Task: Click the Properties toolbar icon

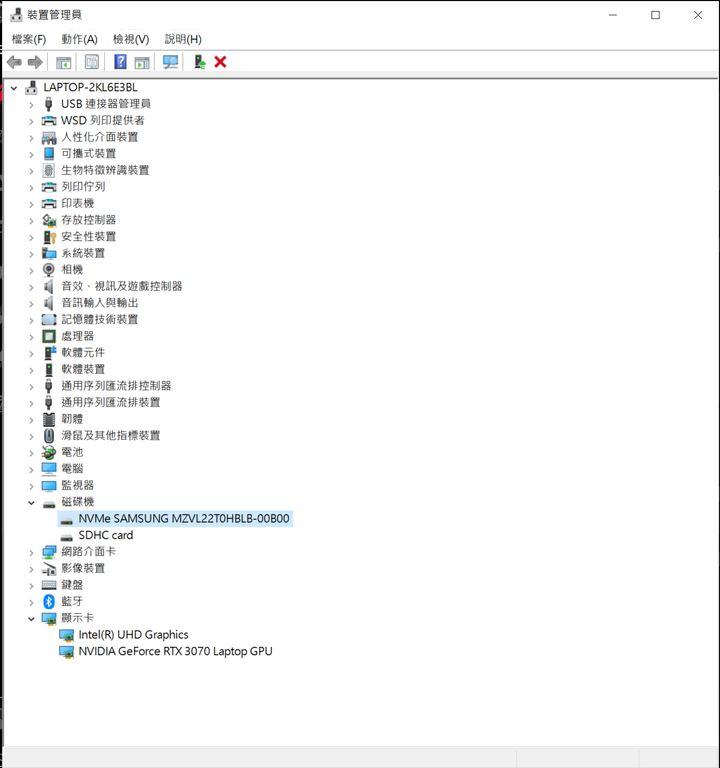Action: tap(92, 62)
